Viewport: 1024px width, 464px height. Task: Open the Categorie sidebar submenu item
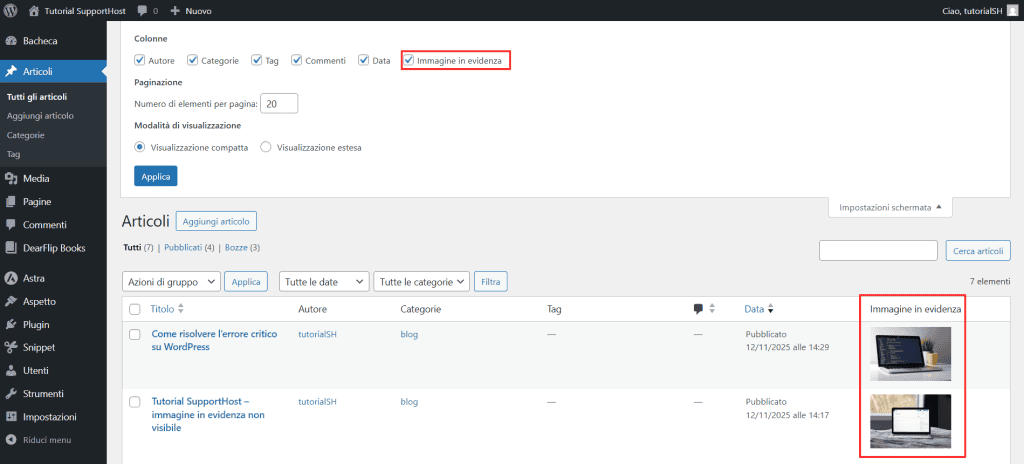tap(25, 135)
